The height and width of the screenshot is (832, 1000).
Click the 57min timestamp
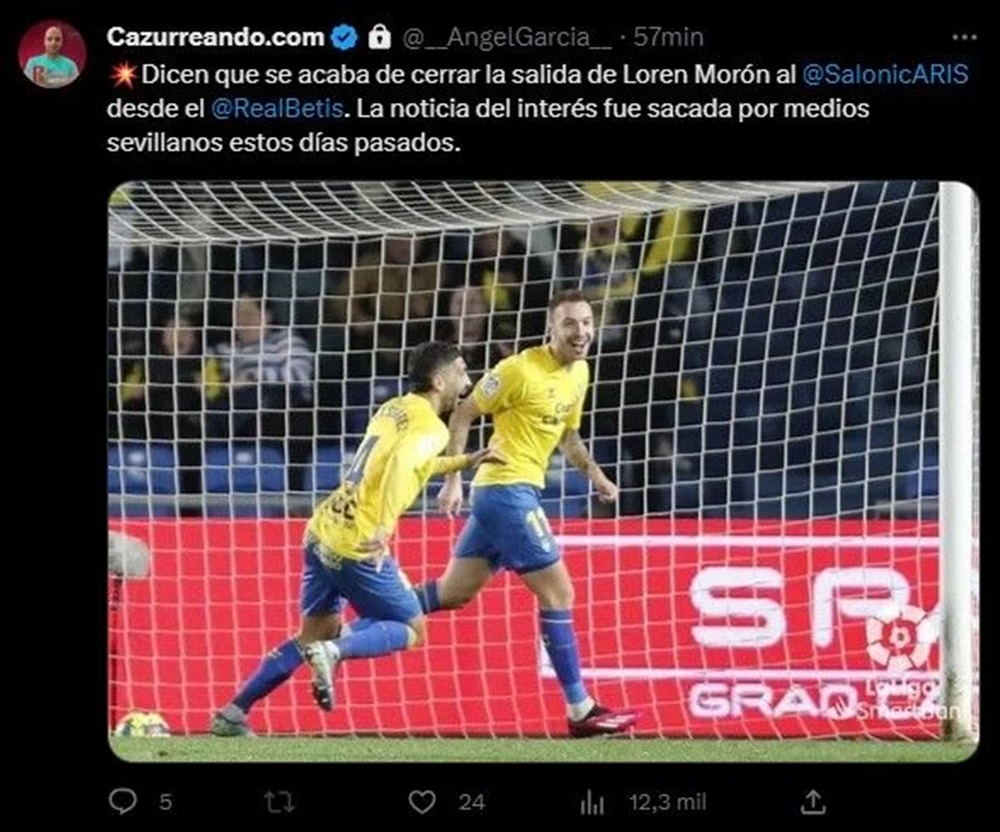[668, 37]
